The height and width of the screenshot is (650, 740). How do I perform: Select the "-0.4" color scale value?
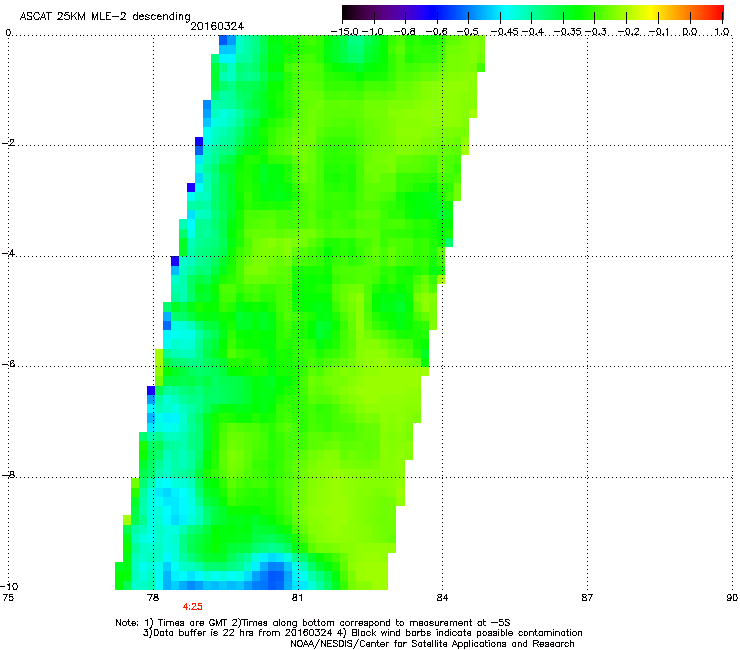tap(532, 32)
